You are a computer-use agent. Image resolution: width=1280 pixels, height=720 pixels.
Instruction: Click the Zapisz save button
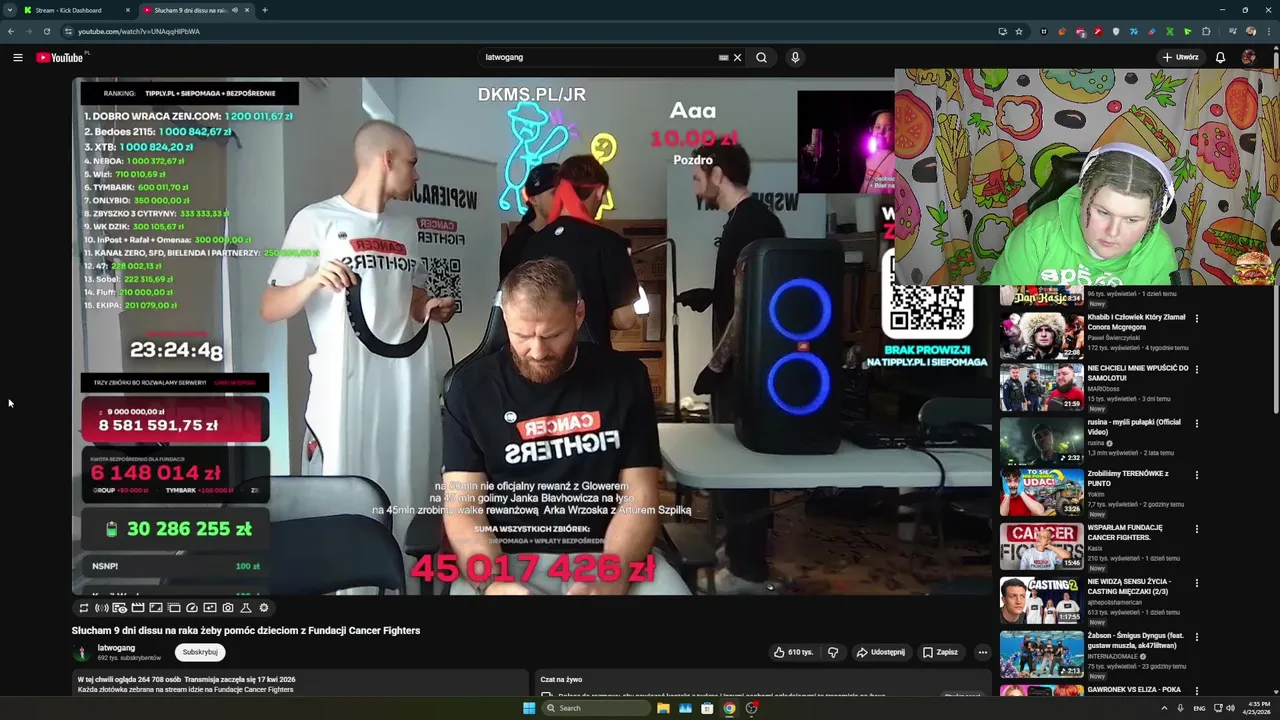pos(940,652)
